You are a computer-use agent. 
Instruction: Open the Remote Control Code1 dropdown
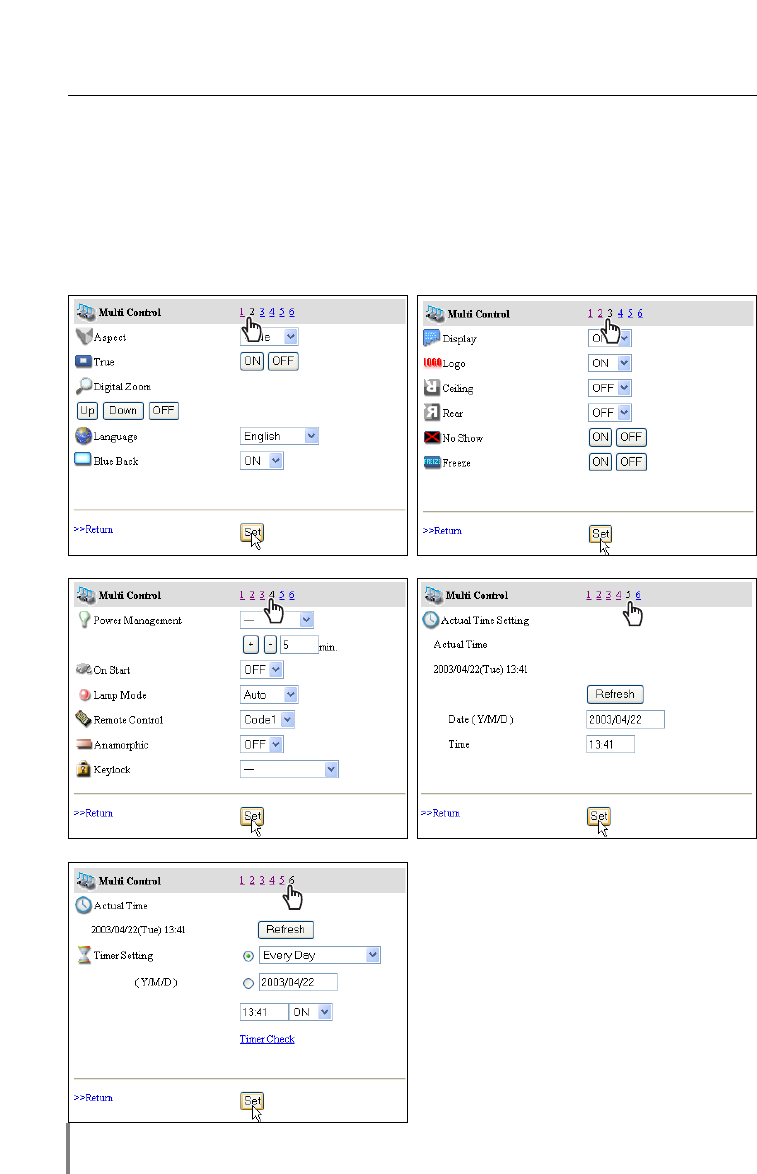(268, 719)
